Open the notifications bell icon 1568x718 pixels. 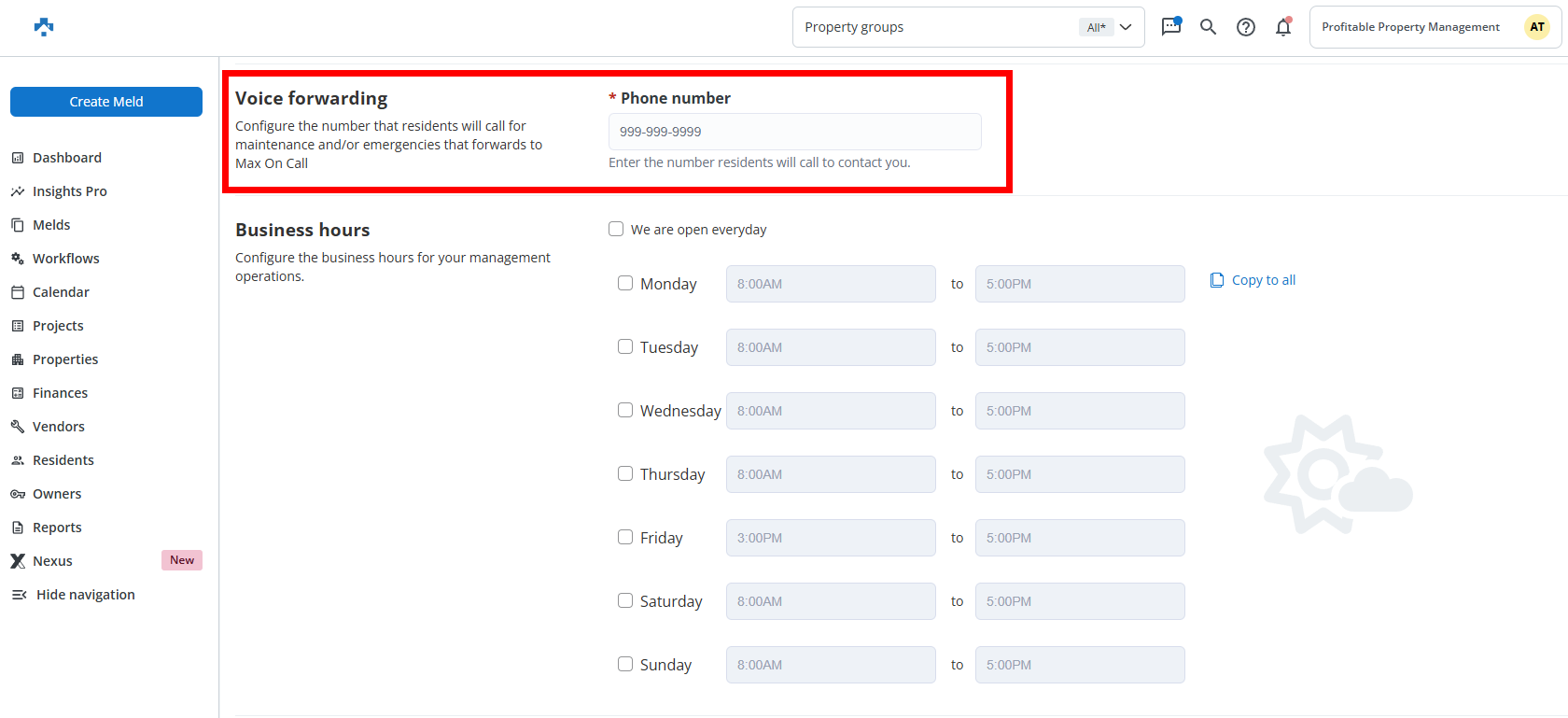pyautogui.click(x=1283, y=27)
